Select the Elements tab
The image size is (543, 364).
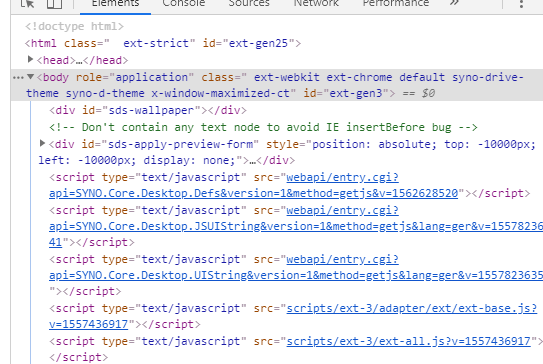coord(115,3)
